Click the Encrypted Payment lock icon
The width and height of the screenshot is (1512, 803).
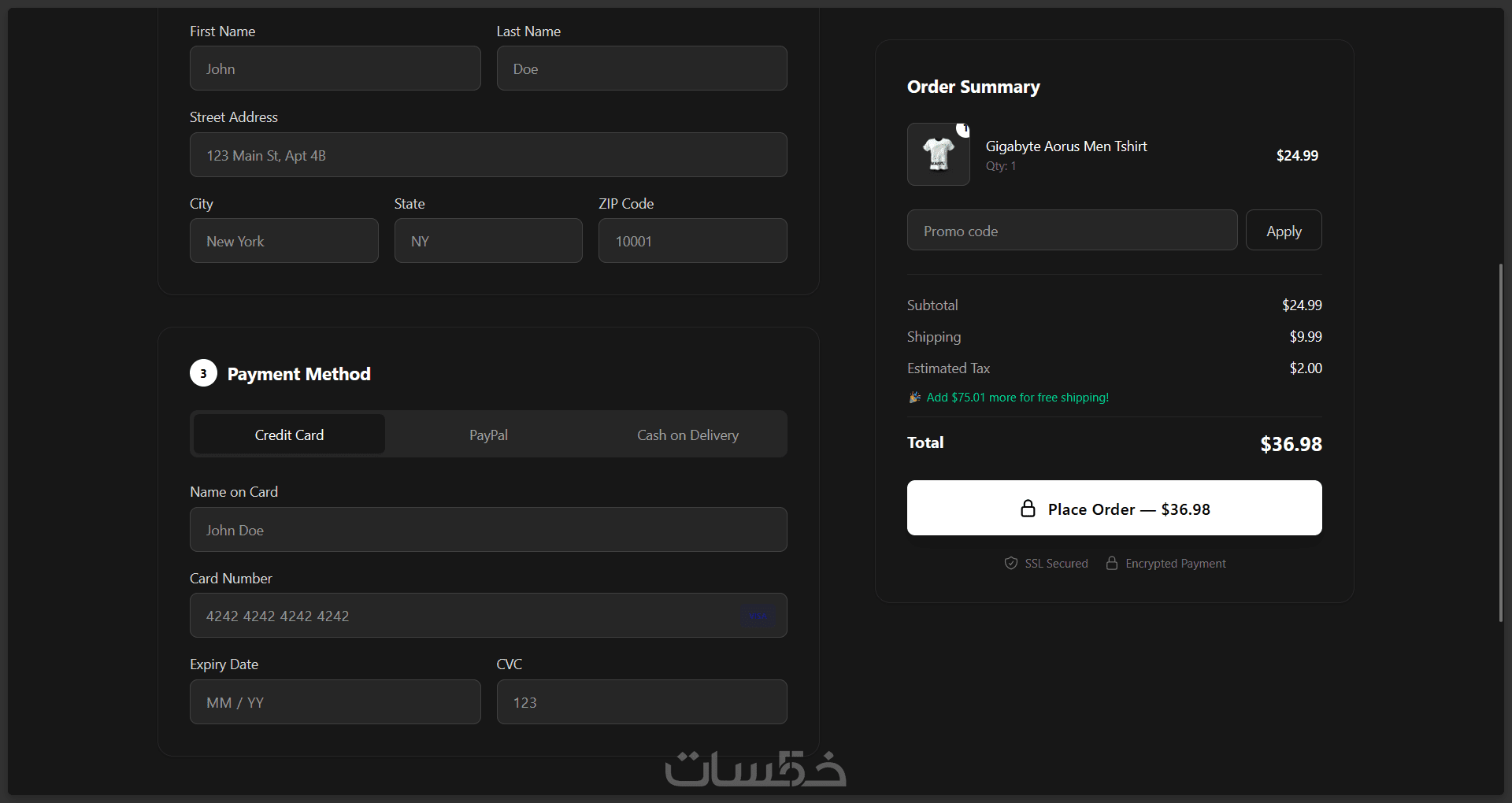1111,563
